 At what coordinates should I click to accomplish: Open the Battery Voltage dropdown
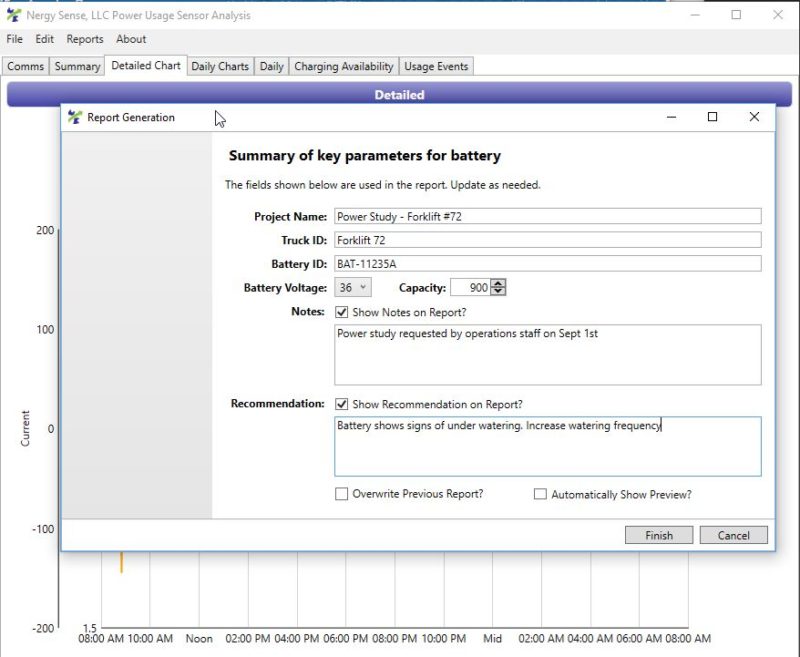point(353,288)
